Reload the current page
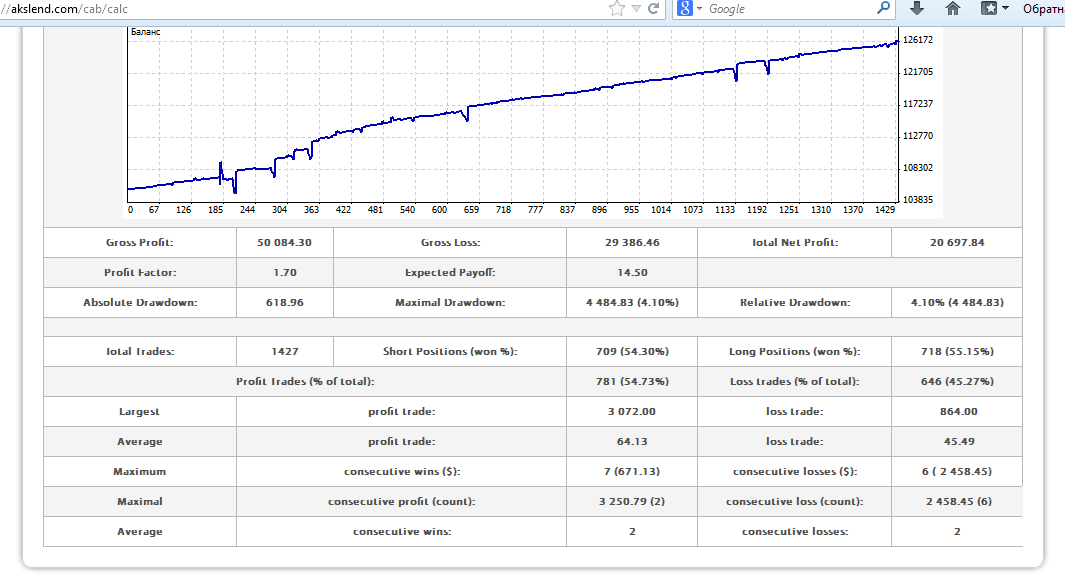Image resolution: width=1065 pixels, height=579 pixels. pyautogui.click(x=654, y=9)
